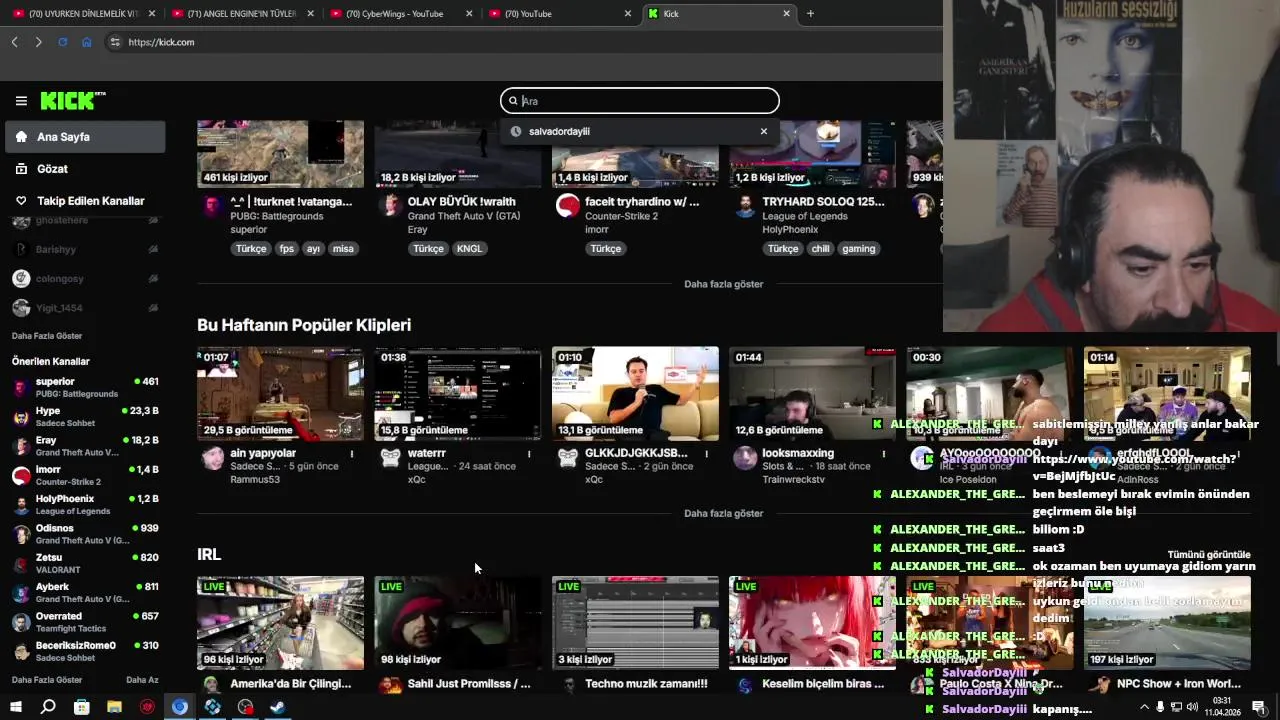The image size is (1280, 720).
Task: Open the system tray volume icon
Action: 1192,707
